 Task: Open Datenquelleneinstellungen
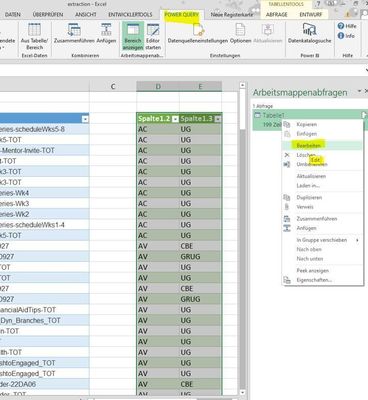pos(198,33)
